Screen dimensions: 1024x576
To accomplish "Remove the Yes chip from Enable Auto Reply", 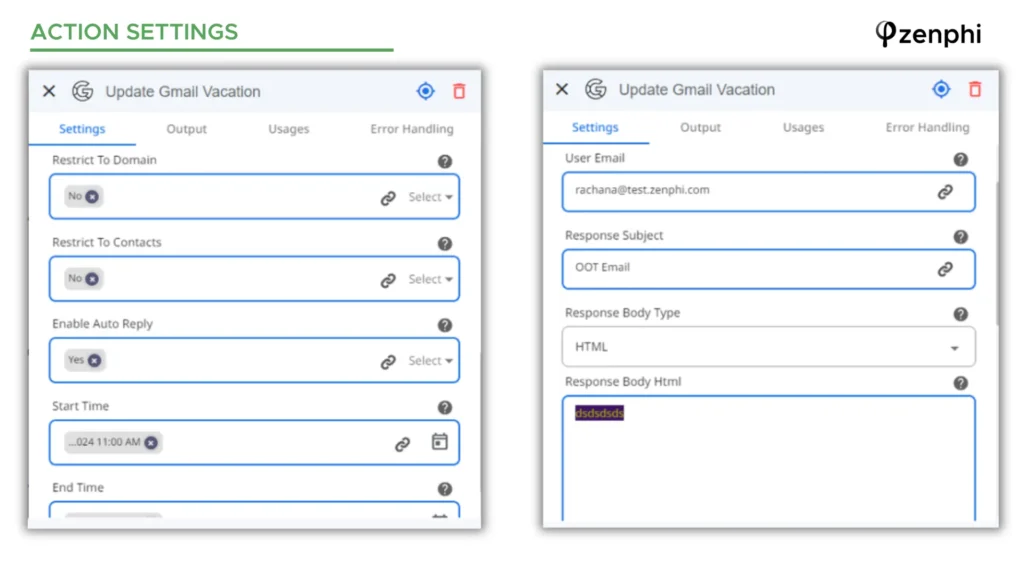I will pyautogui.click(x=95, y=360).
